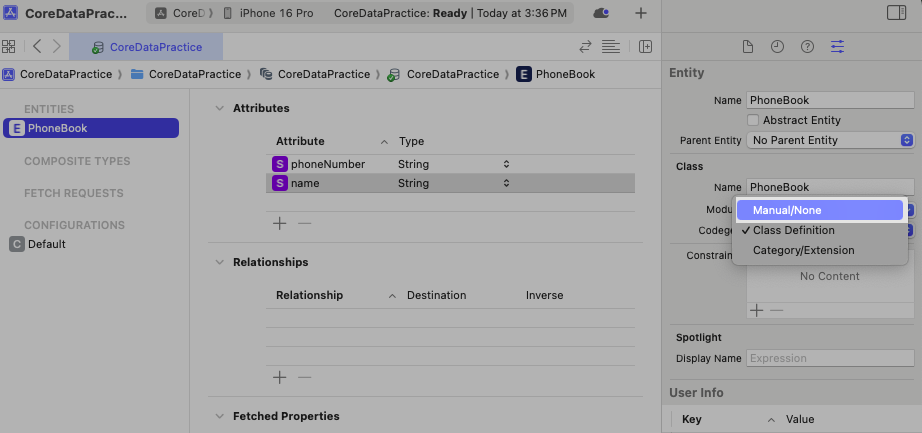This screenshot has width=922, height=433.
Task: Click the Inverse column header
Action: (544, 295)
